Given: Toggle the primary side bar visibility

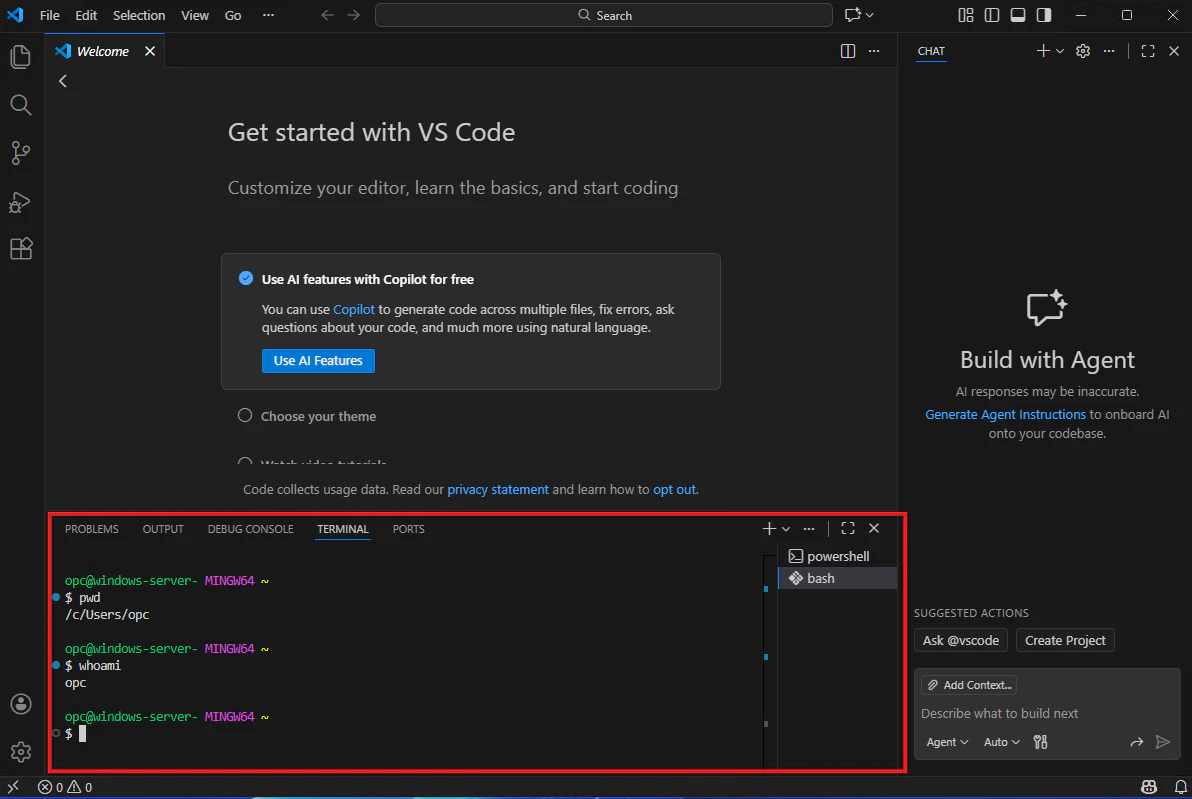Looking at the screenshot, I should (991, 15).
